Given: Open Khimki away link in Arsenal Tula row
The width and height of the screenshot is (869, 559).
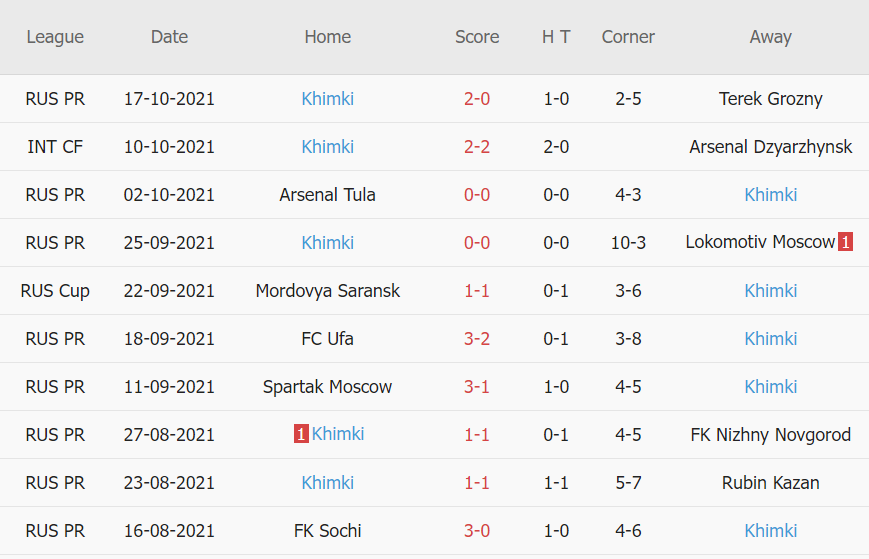Looking at the screenshot, I should pyautogui.click(x=770, y=195).
